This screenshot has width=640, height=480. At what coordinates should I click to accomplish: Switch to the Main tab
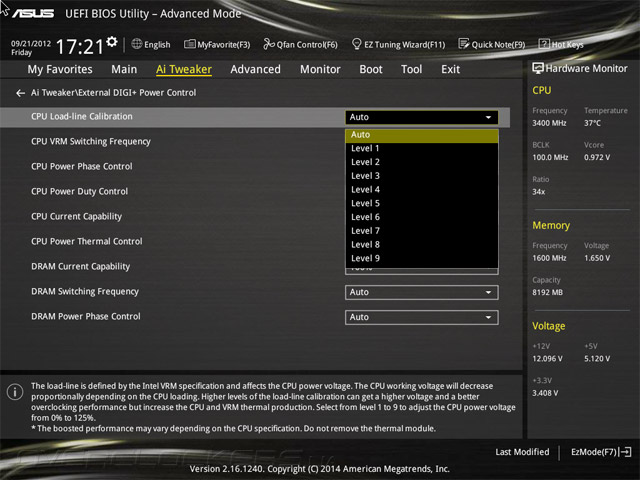point(124,69)
